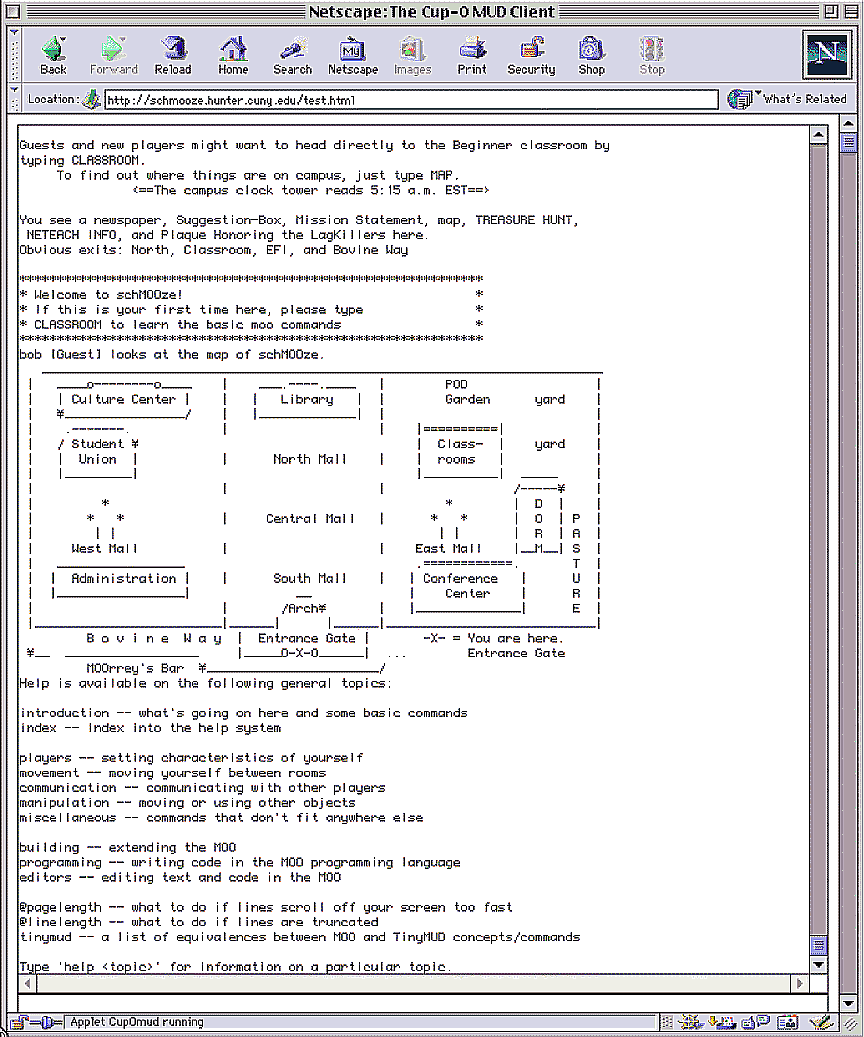Click the 'Welcome to schMOOze!' line
This screenshot has width=864, height=1037.
coord(108,295)
